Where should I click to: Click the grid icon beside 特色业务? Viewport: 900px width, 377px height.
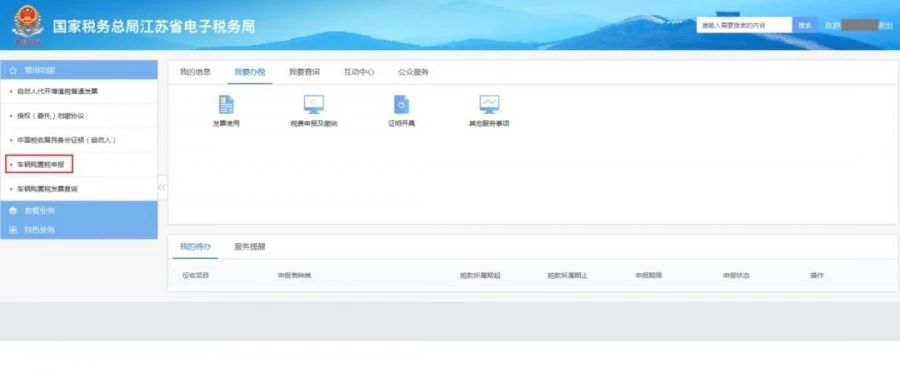click(13, 230)
